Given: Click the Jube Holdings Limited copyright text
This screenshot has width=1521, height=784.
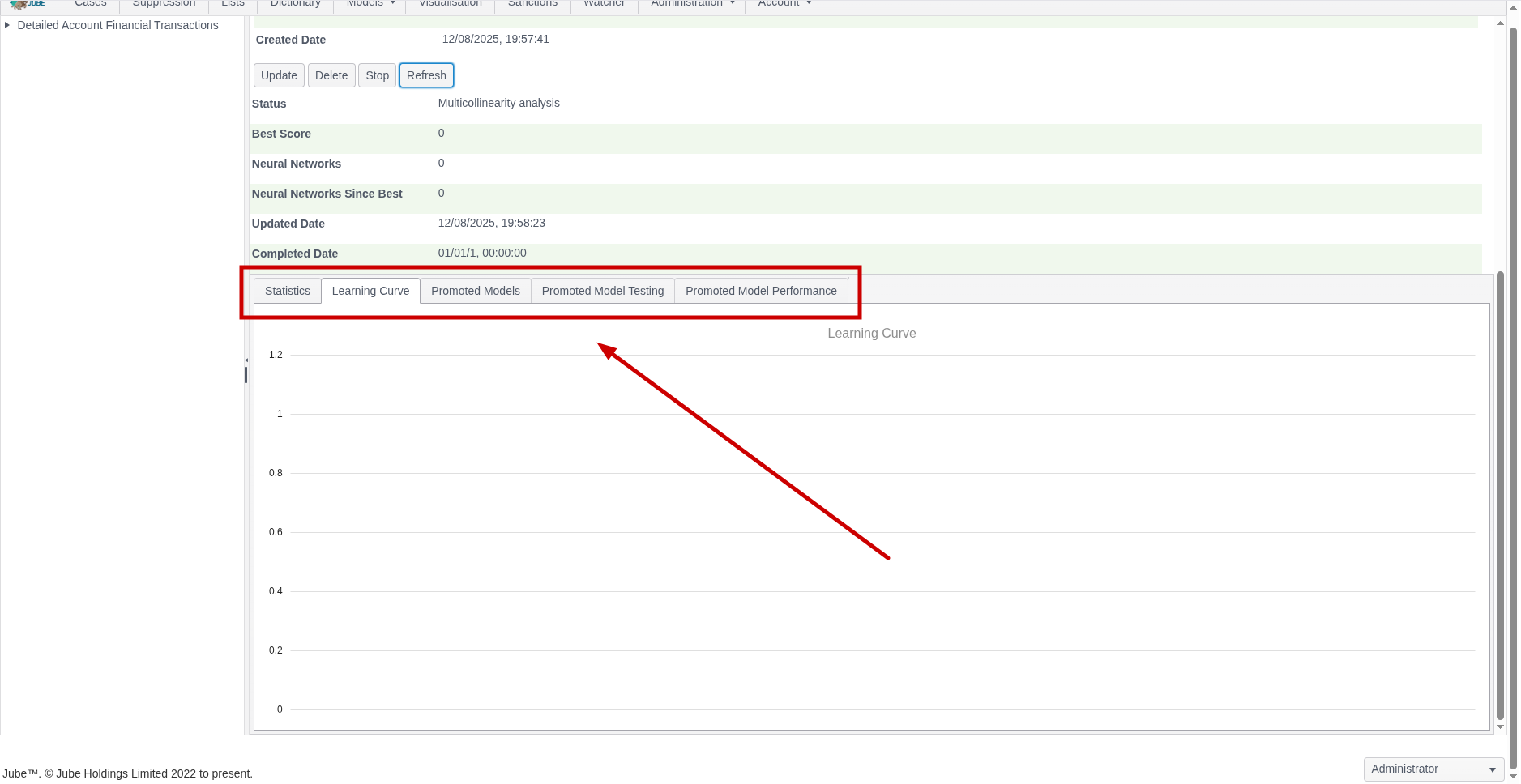Looking at the screenshot, I should (x=126, y=773).
